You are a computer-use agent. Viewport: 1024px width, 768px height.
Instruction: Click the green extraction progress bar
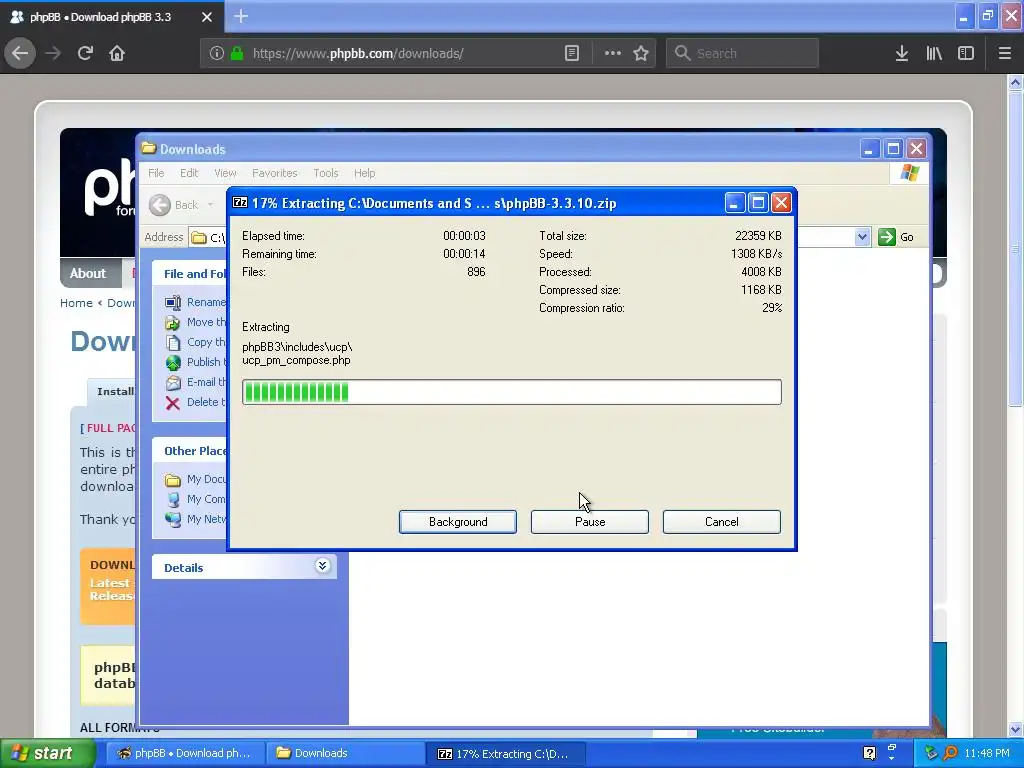[511, 392]
